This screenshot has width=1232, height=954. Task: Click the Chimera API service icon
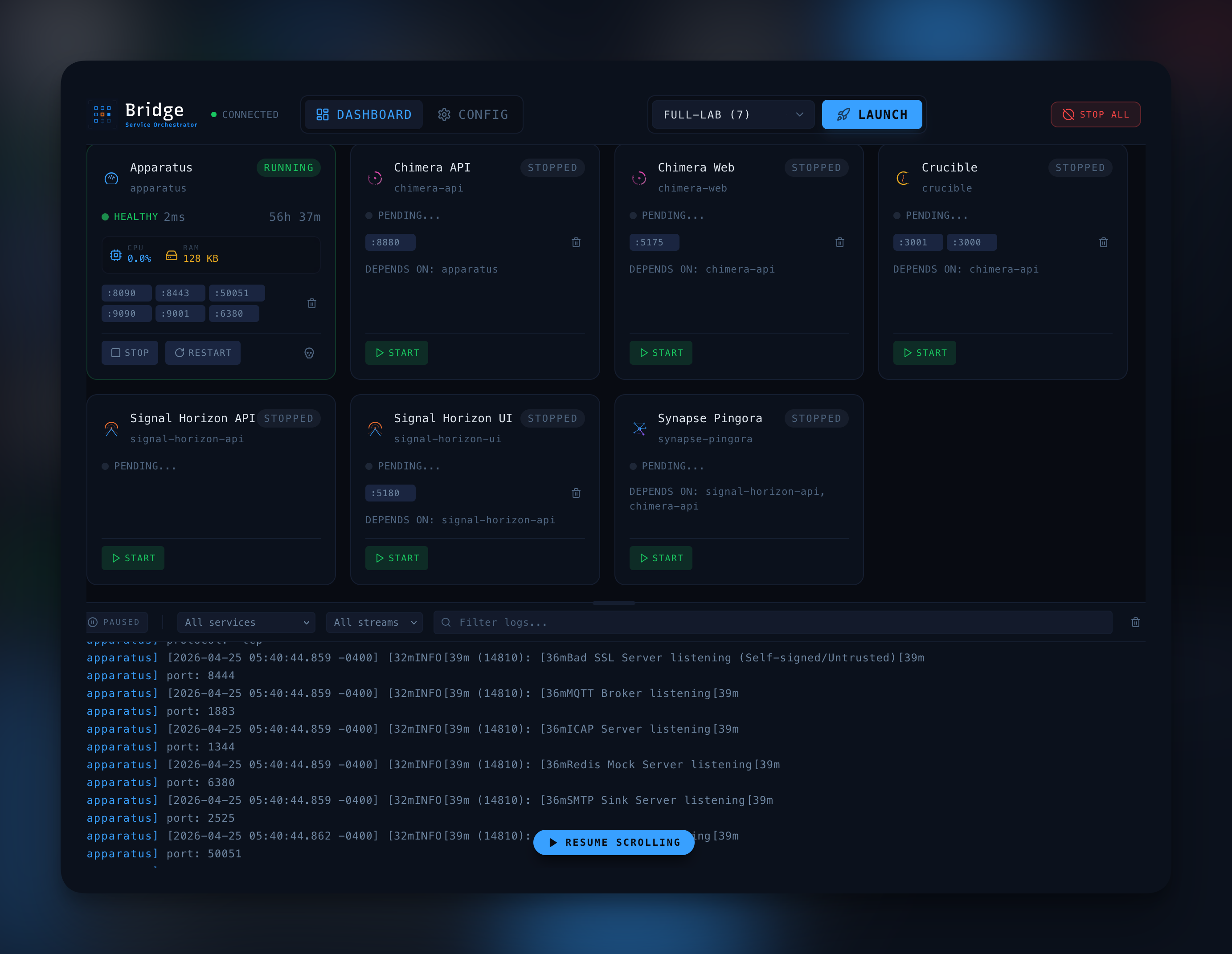coord(375,178)
